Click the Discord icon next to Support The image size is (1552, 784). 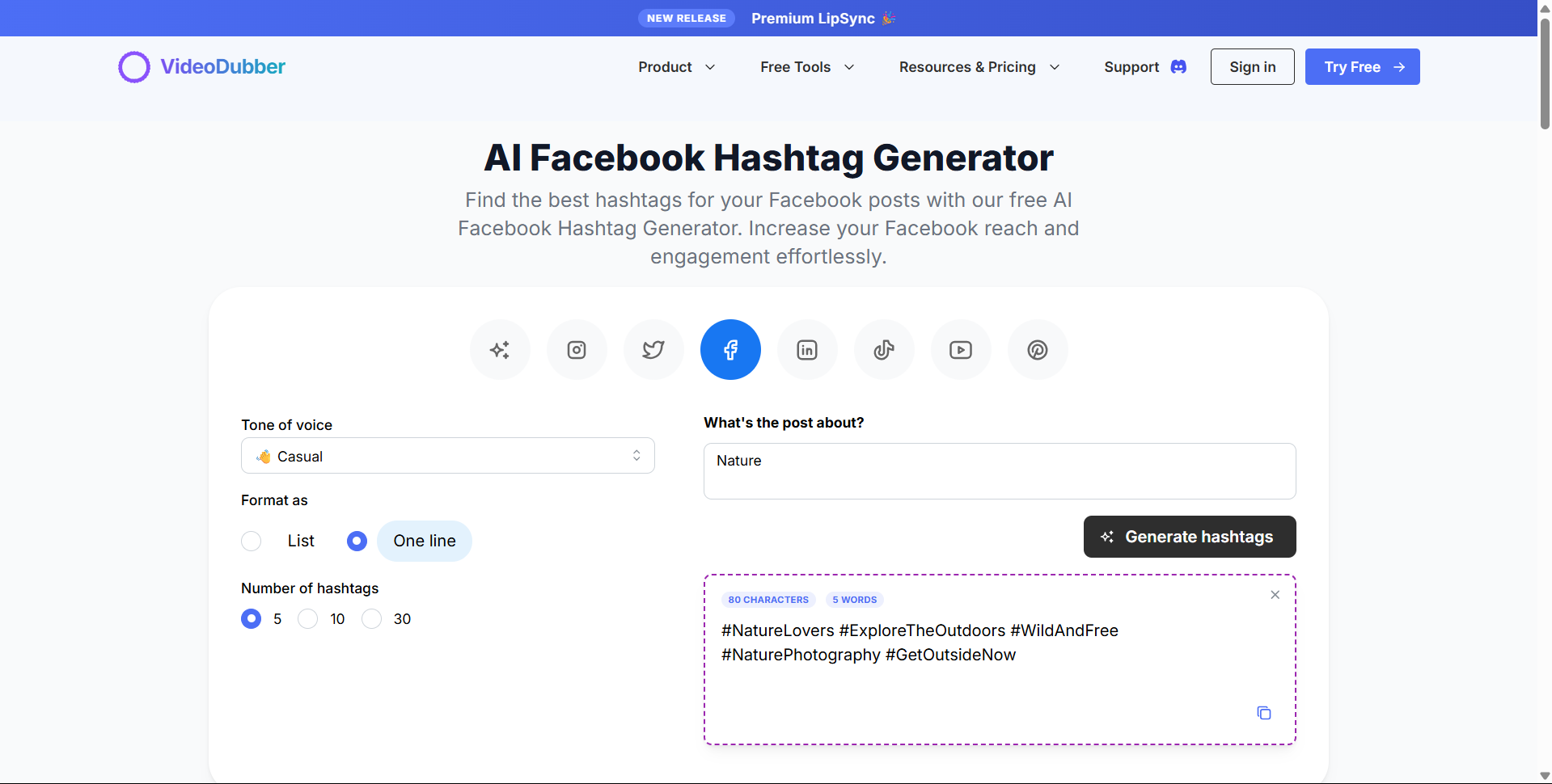pos(1179,67)
